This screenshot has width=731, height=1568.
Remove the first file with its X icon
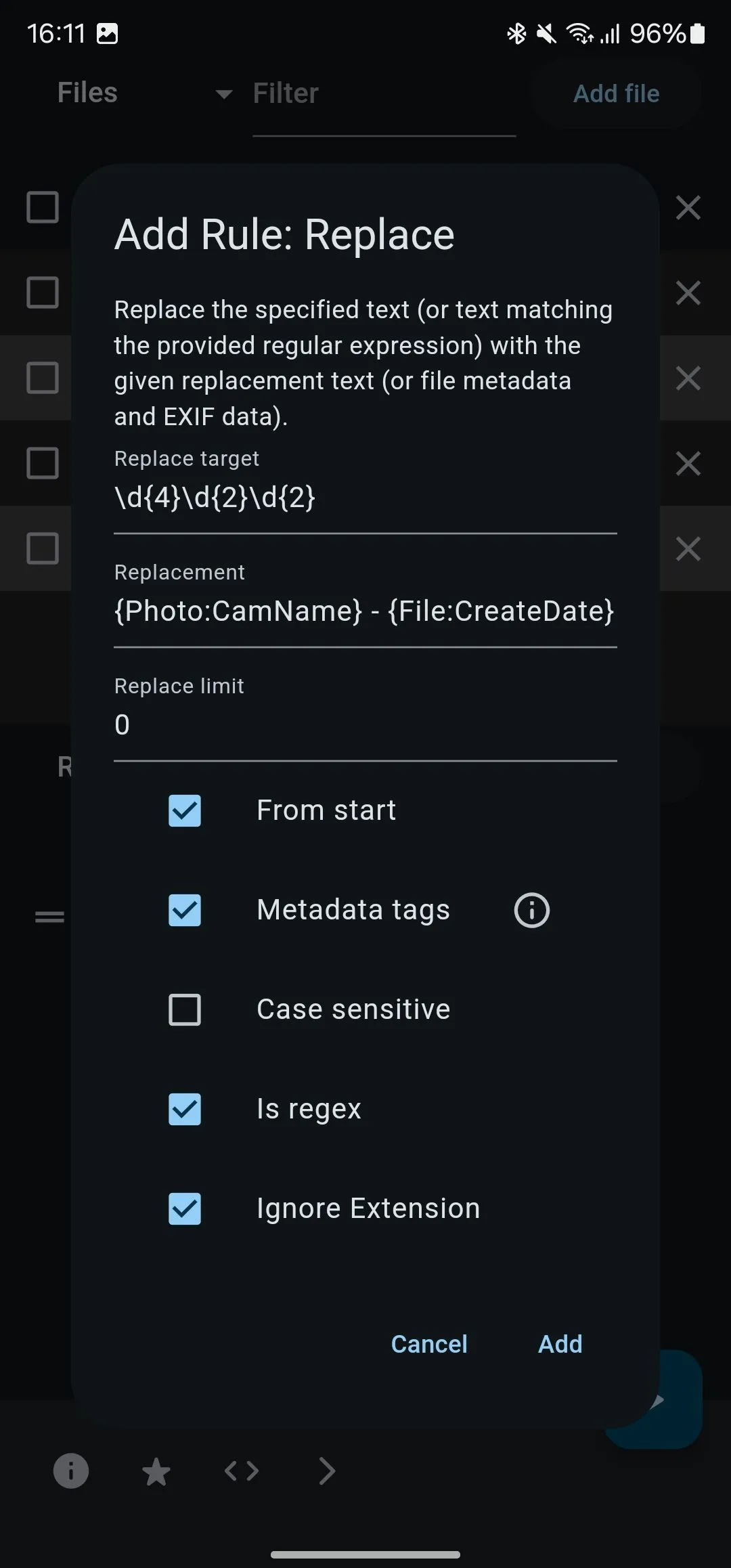point(688,208)
